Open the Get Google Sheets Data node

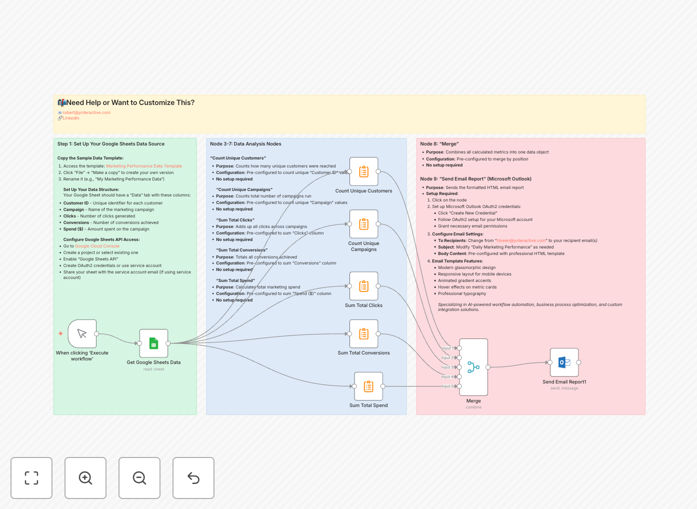[153, 343]
